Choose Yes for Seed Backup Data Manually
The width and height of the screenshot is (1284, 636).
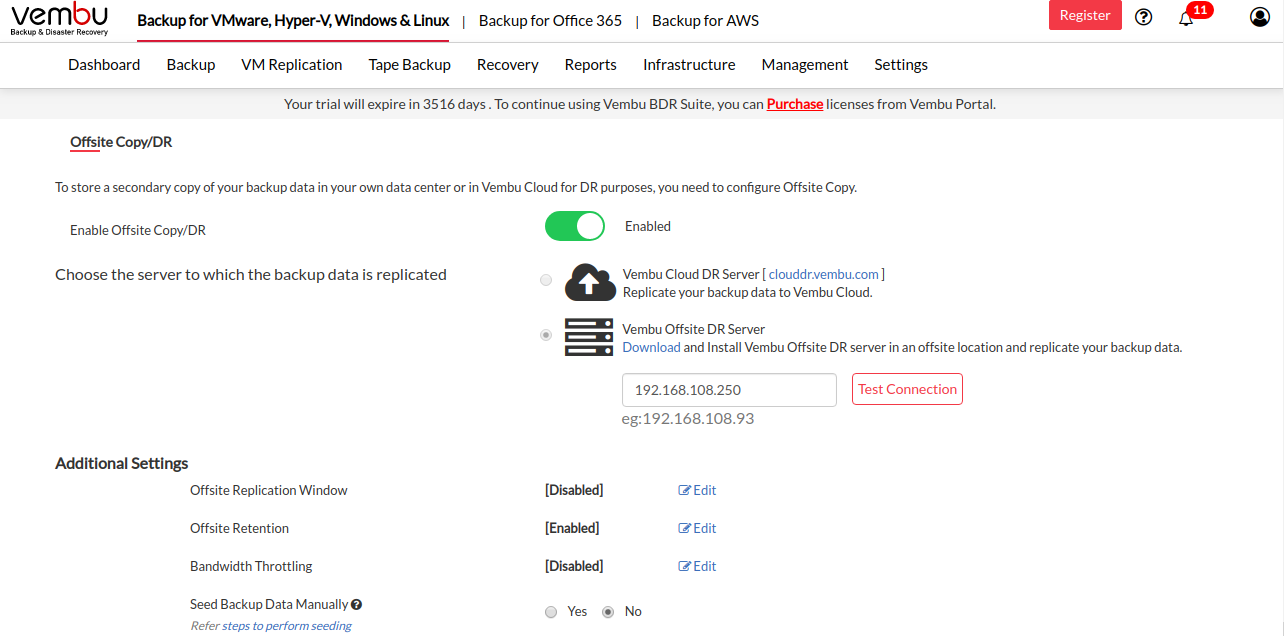[x=551, y=612]
